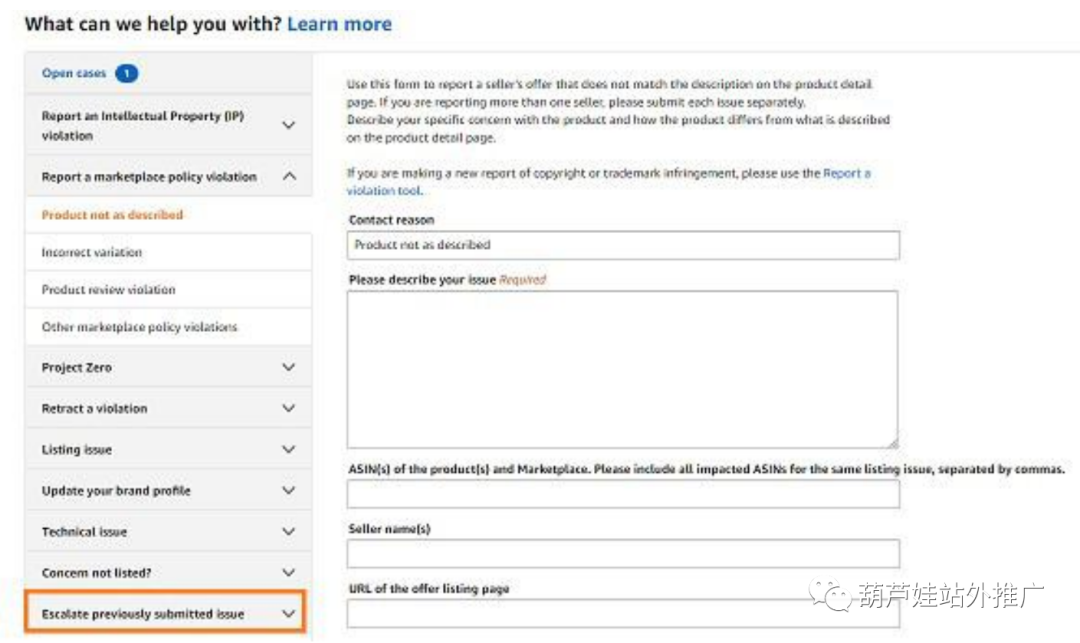The width and height of the screenshot is (1080, 643).
Task: Expand the Project Zero chevron
Action: point(289,367)
